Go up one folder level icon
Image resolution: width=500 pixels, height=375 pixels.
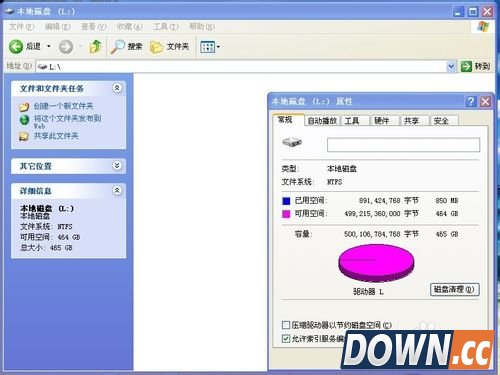pos(96,46)
